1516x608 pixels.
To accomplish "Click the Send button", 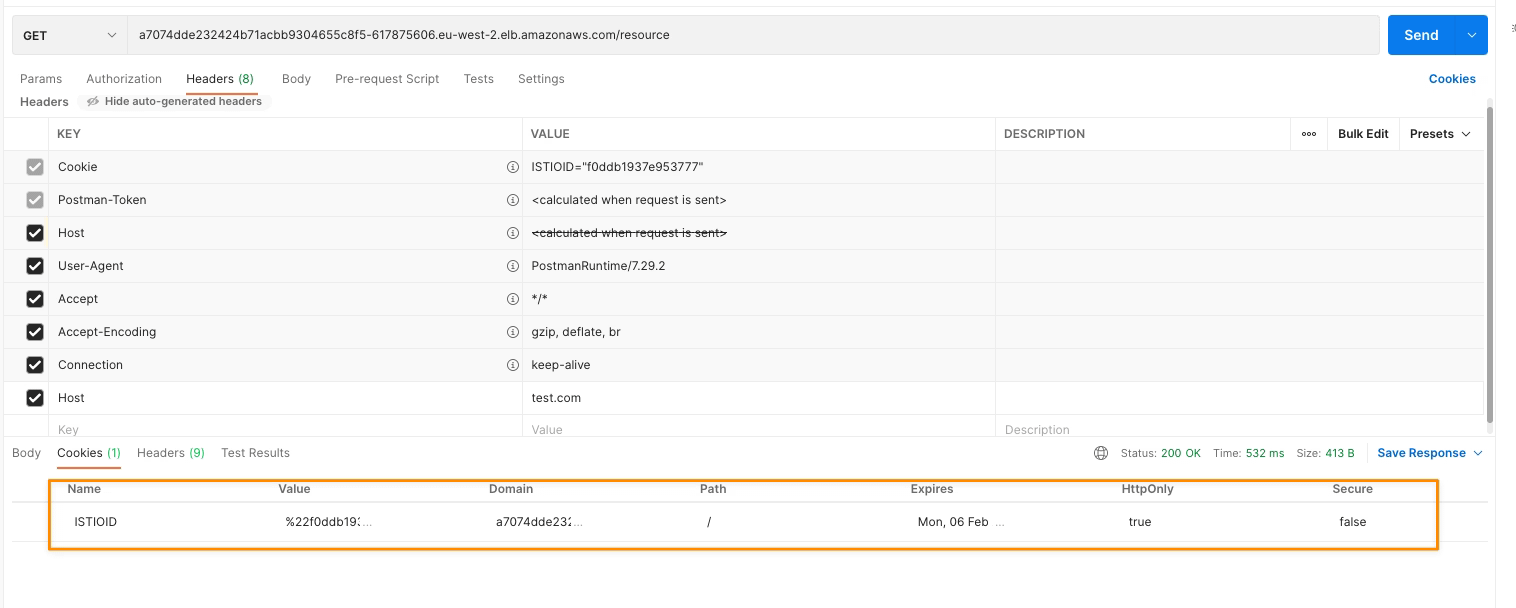I will tap(1421, 34).
